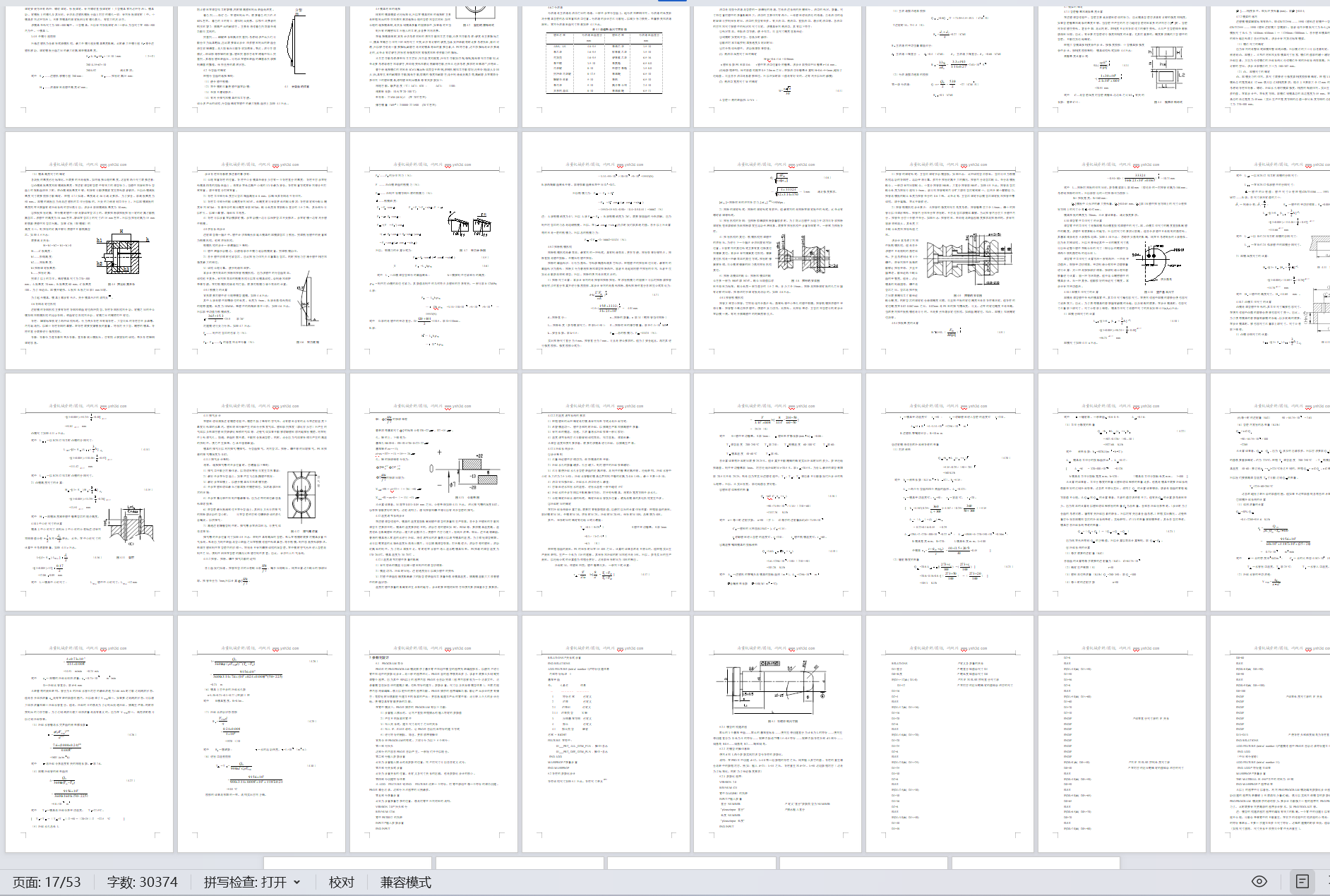The image size is (1330, 896).
Task: Toggle eye protection mode icon
Action: 1259,881
